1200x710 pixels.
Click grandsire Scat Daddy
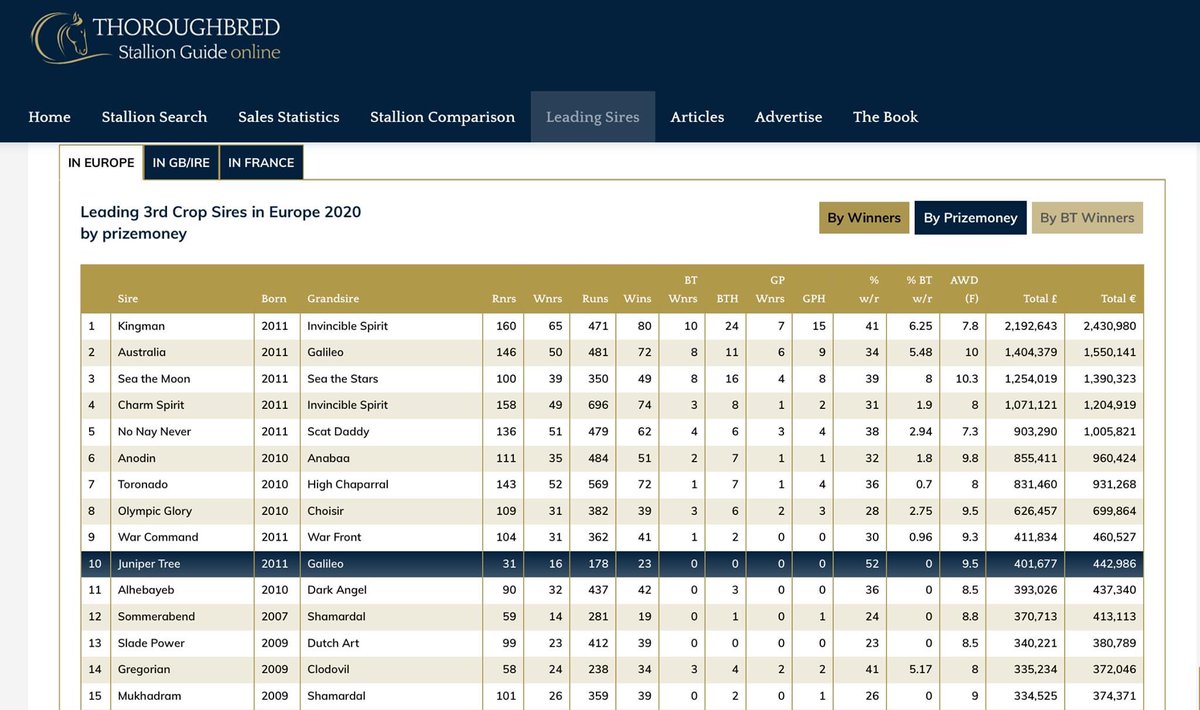tap(338, 432)
